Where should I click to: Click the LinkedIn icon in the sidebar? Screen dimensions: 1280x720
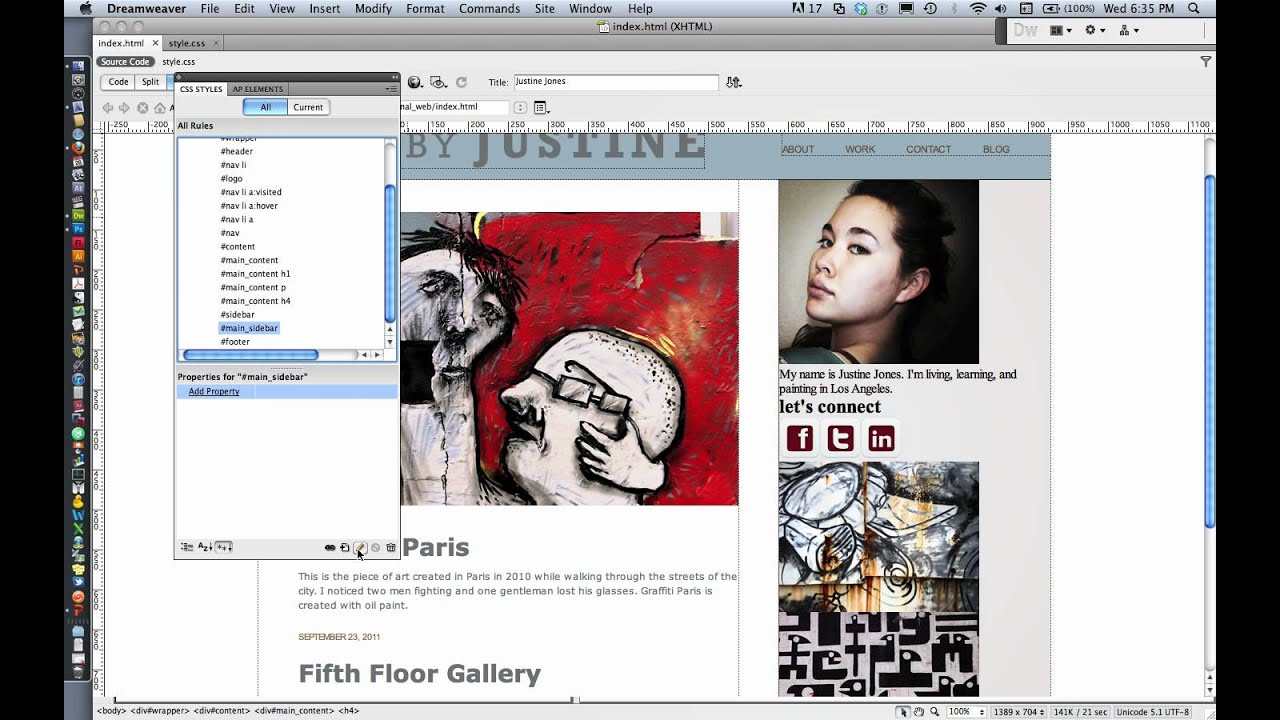click(x=881, y=438)
